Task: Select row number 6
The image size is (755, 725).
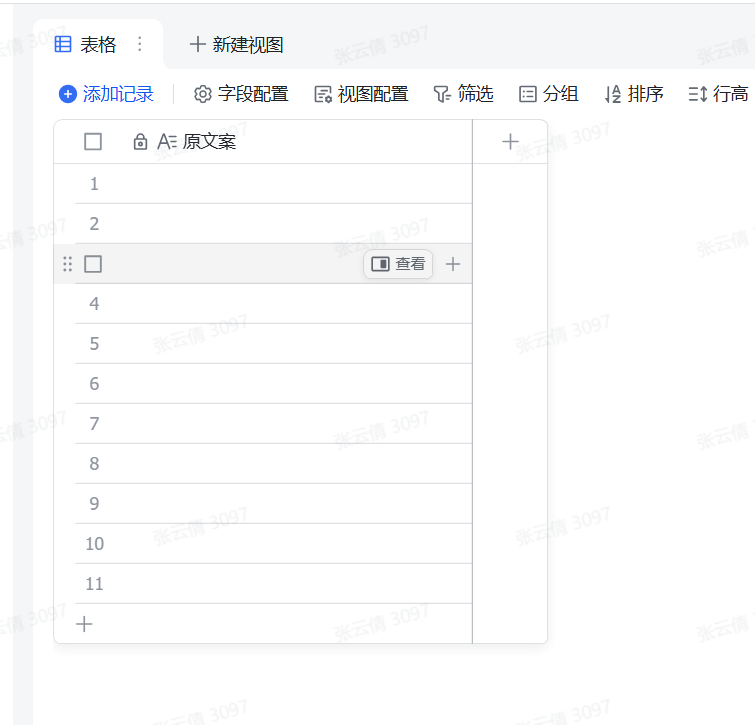Action: (94, 384)
